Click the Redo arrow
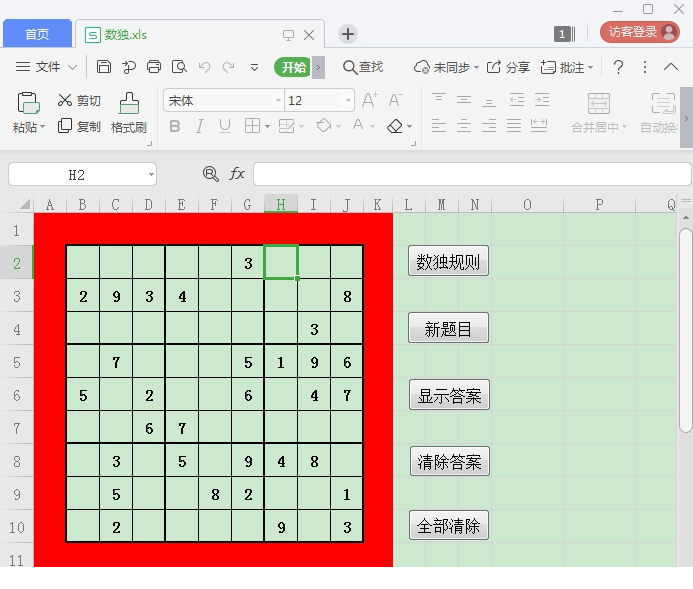 228,67
